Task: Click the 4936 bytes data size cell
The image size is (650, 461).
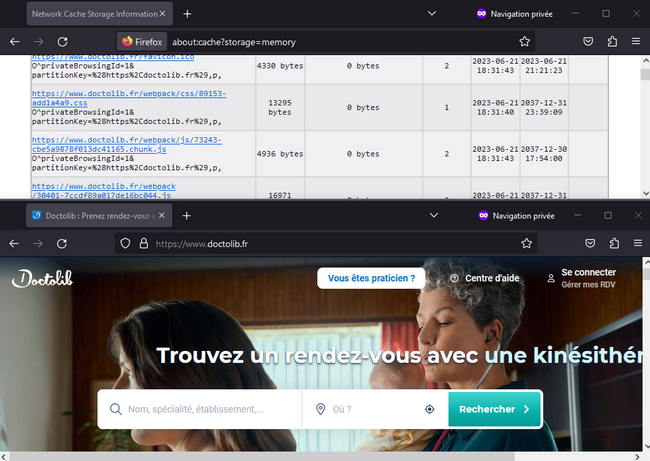Action: tap(280, 154)
